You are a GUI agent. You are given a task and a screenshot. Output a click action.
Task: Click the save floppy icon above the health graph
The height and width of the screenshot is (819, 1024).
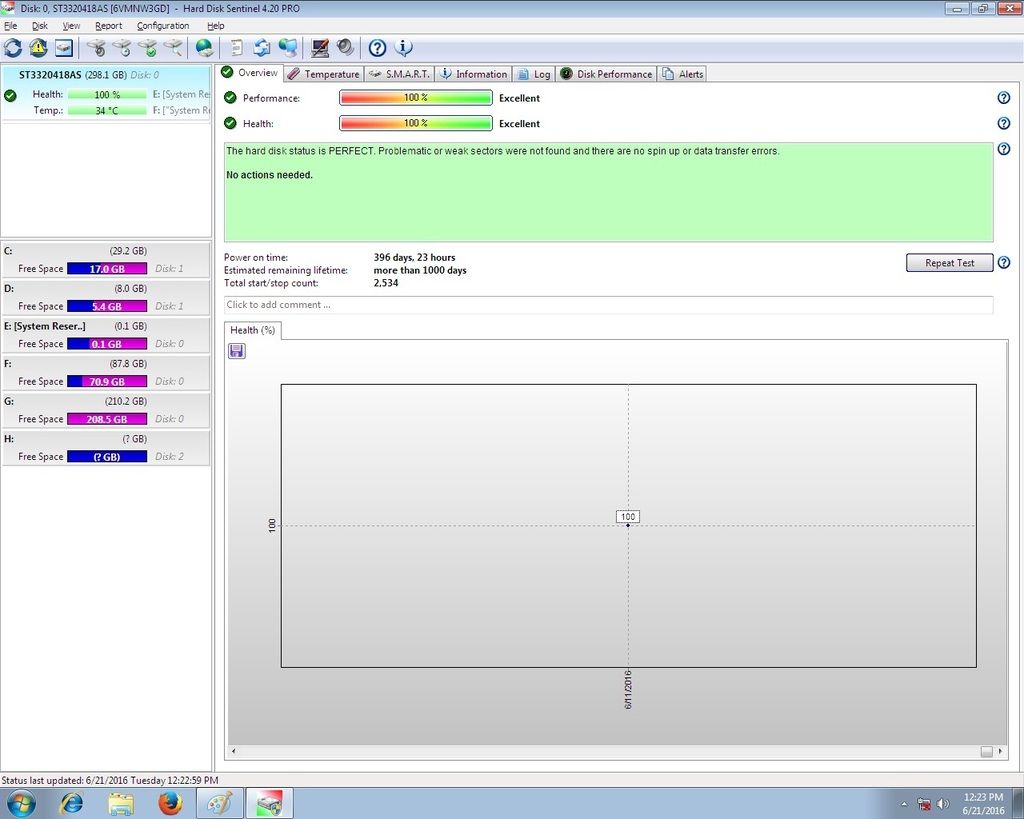point(237,351)
